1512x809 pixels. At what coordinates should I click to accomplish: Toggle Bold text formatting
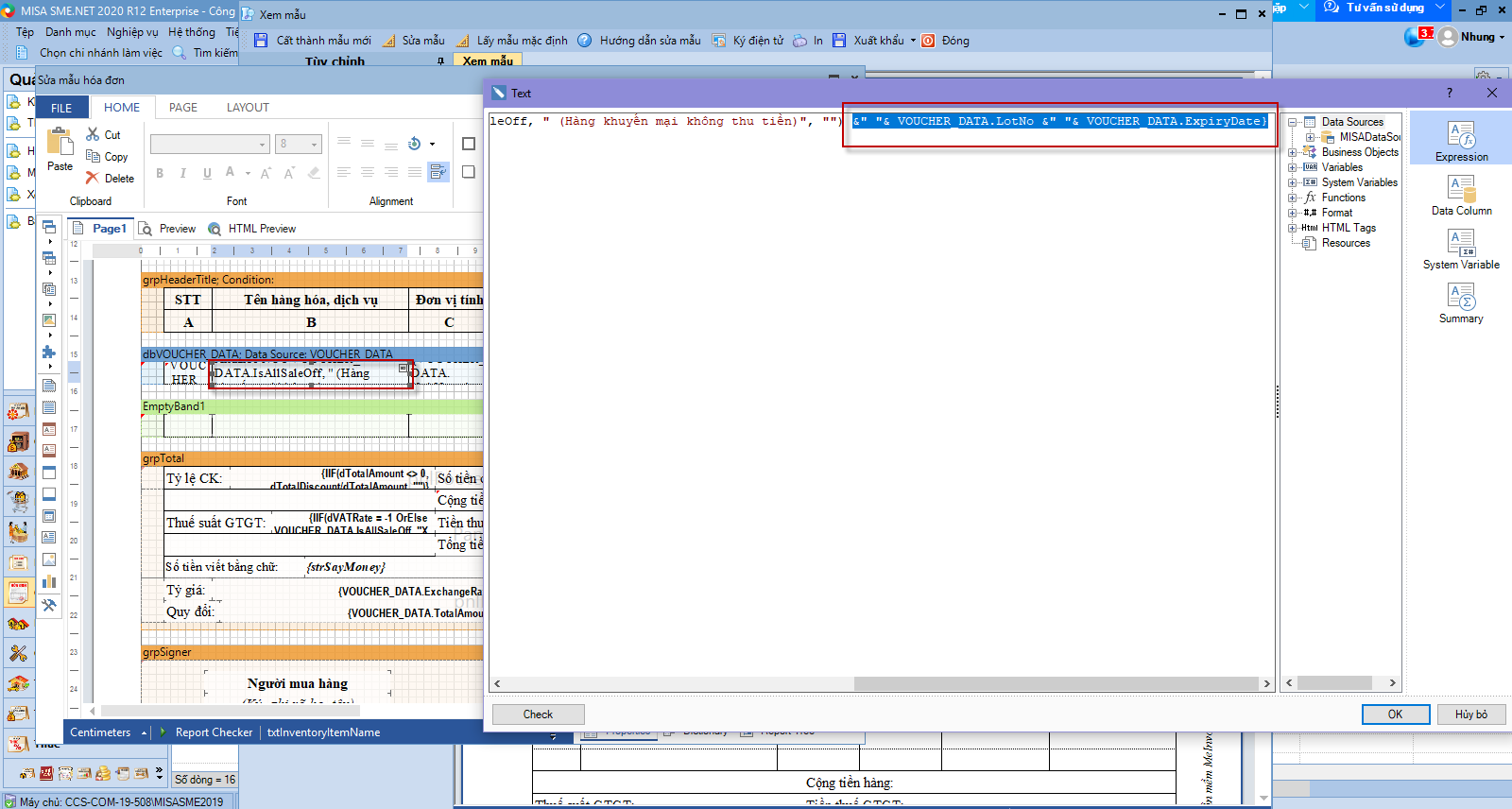(160, 173)
